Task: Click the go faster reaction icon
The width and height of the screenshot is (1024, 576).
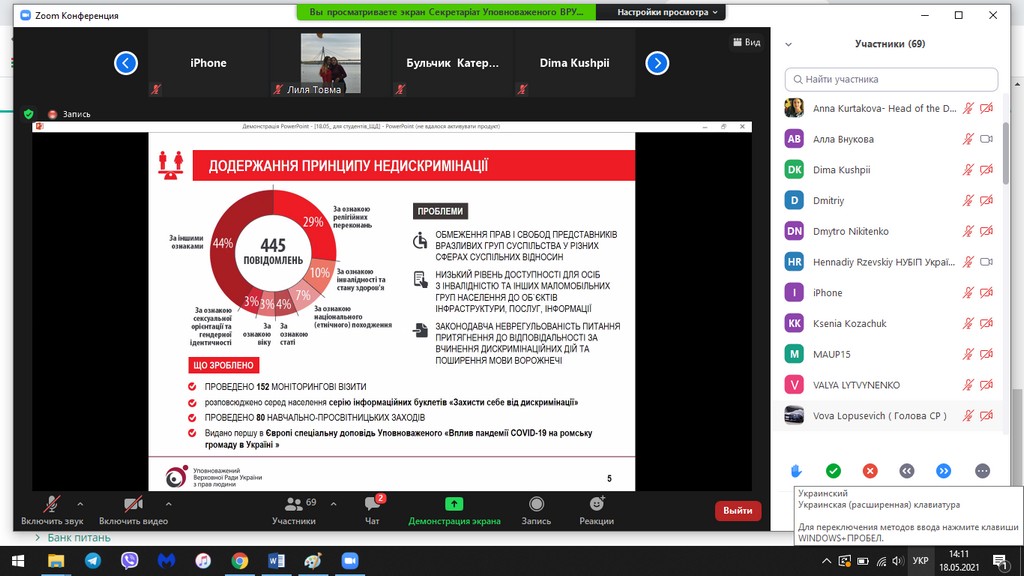Action: click(943, 471)
